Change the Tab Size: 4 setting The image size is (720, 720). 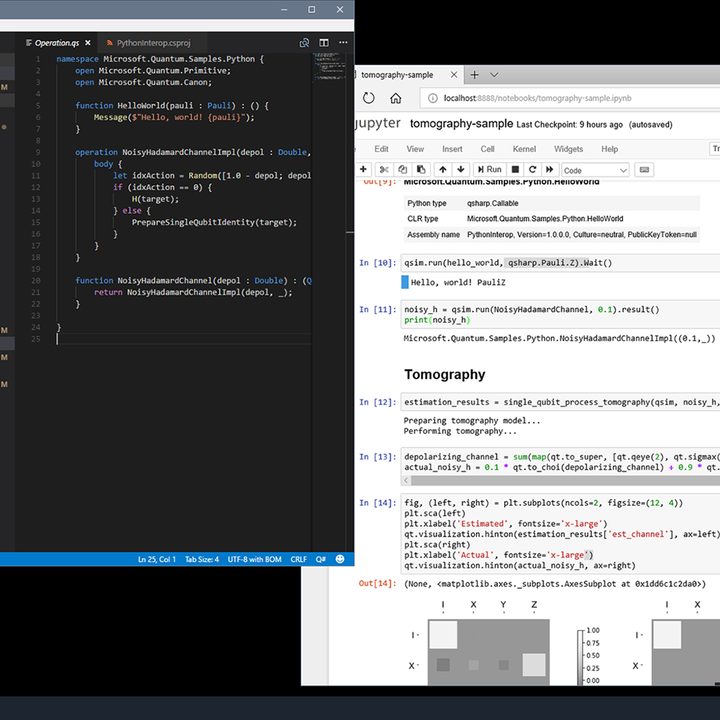pos(202,559)
